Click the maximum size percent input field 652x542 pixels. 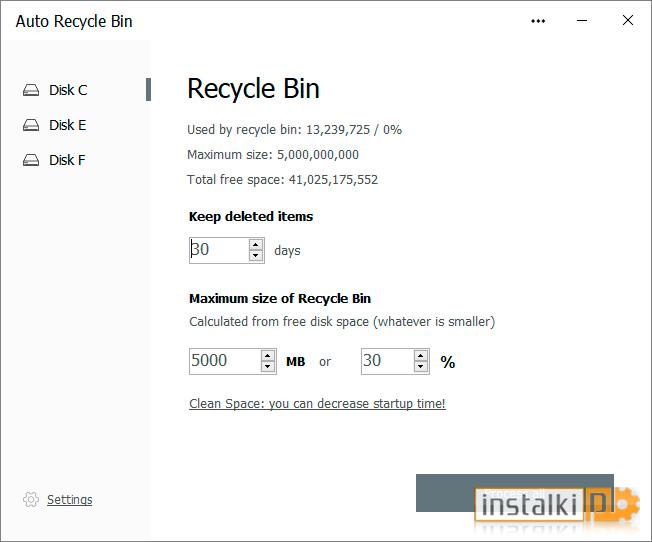coord(388,361)
